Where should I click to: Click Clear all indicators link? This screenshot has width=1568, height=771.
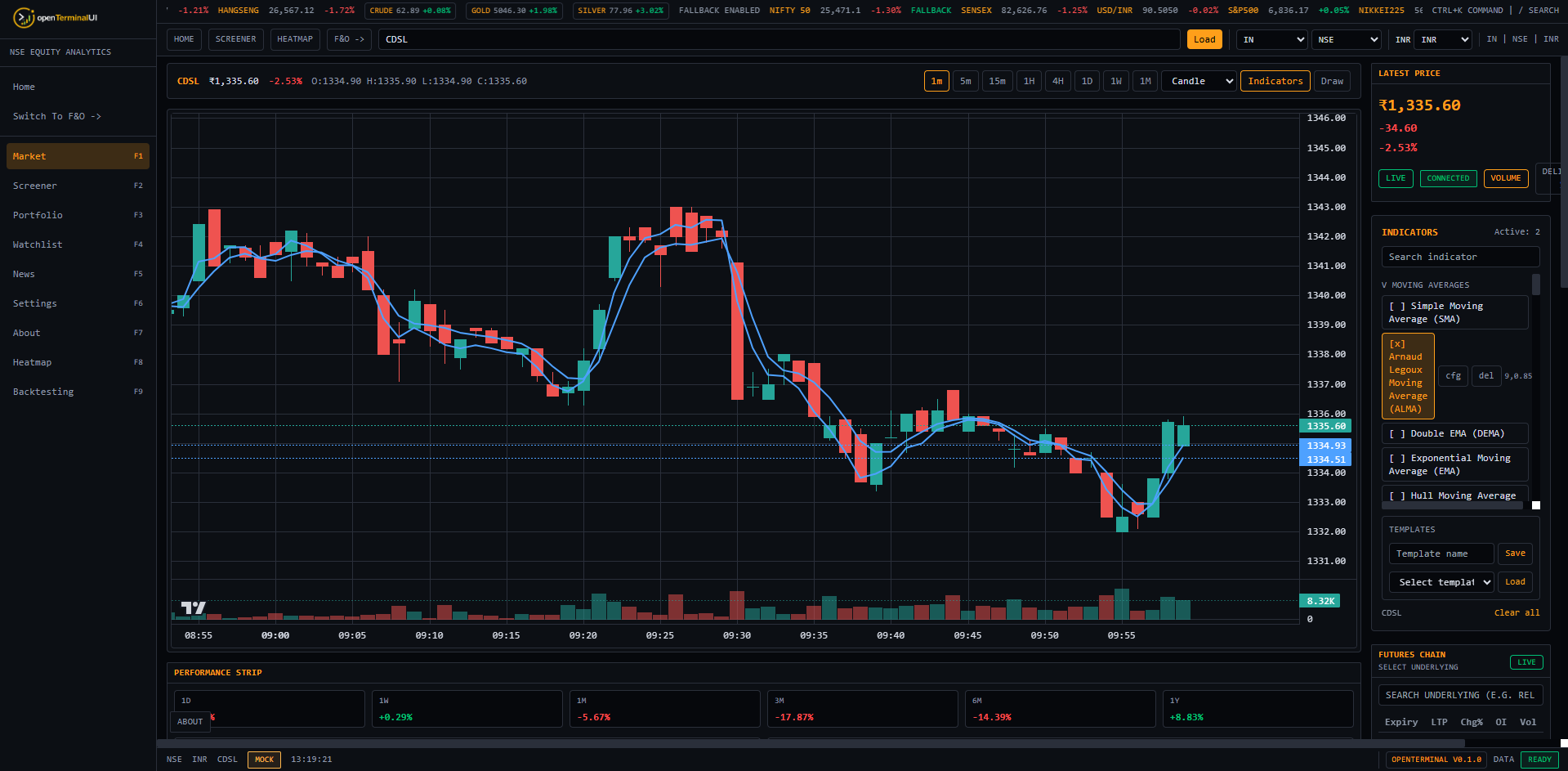pos(1517,612)
